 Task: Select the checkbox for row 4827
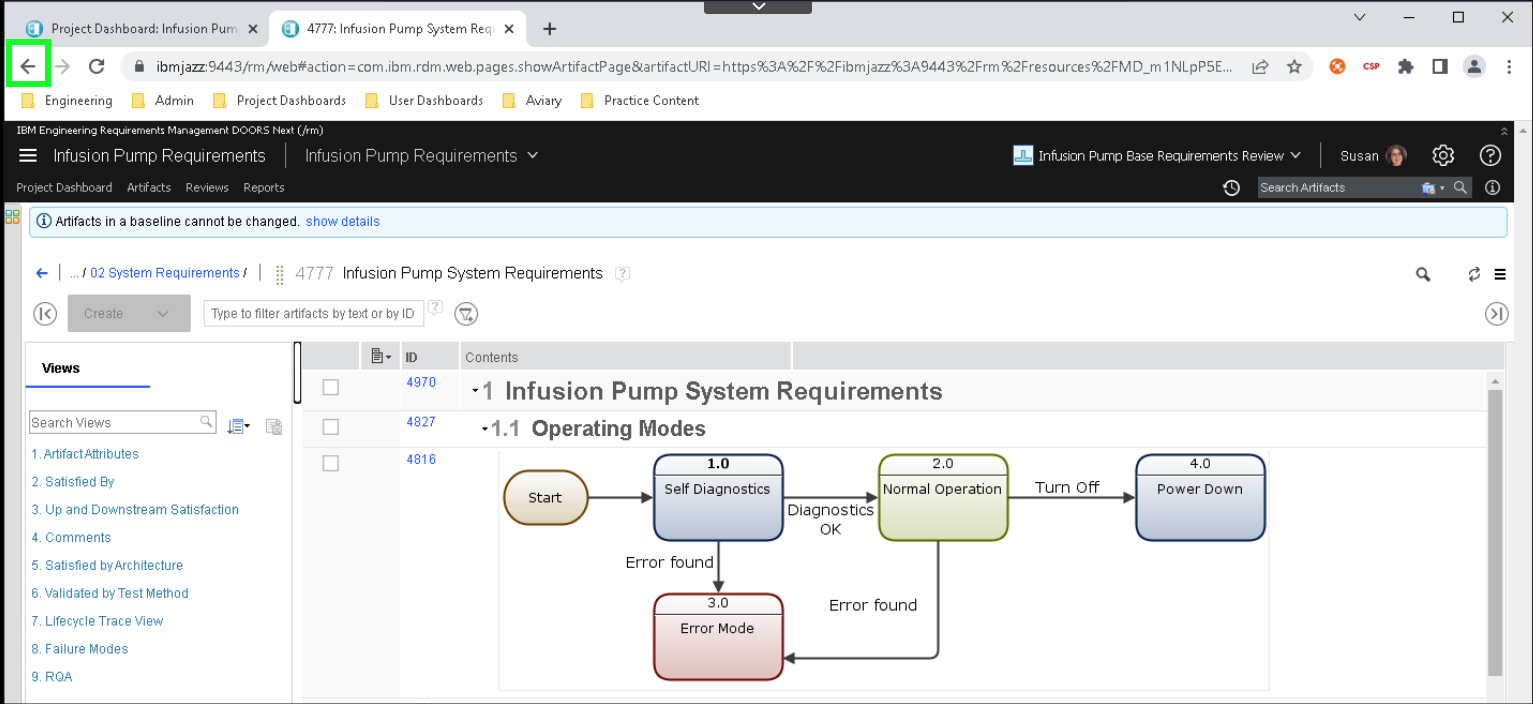(331, 427)
